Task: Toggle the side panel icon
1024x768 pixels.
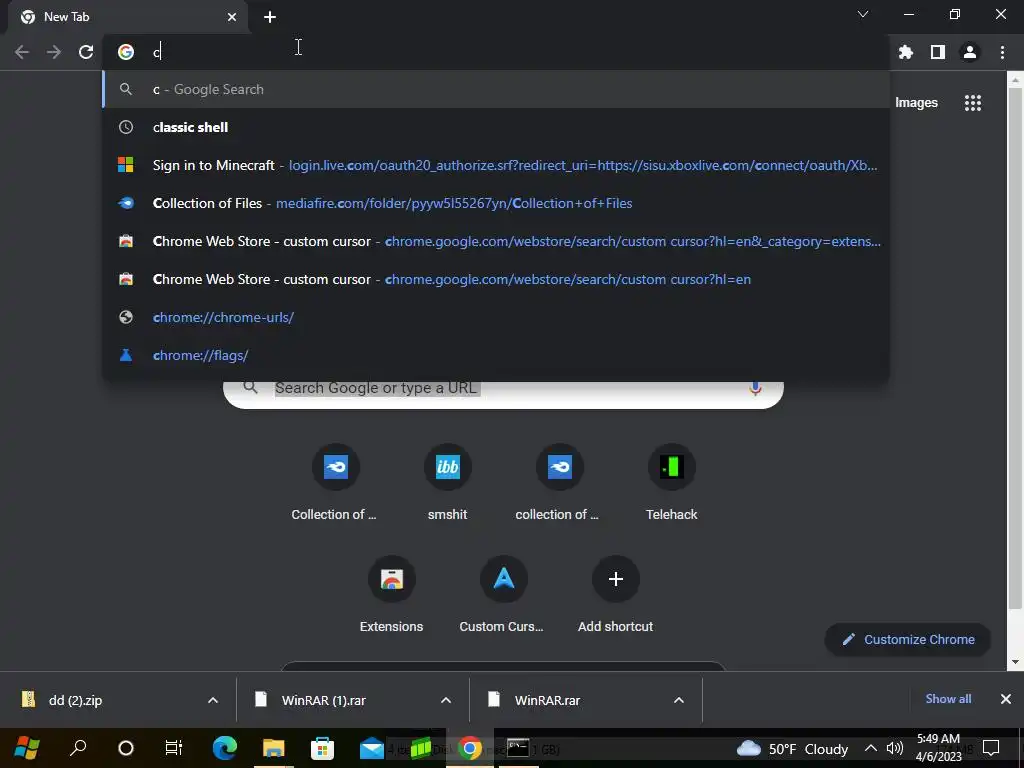Action: click(938, 52)
